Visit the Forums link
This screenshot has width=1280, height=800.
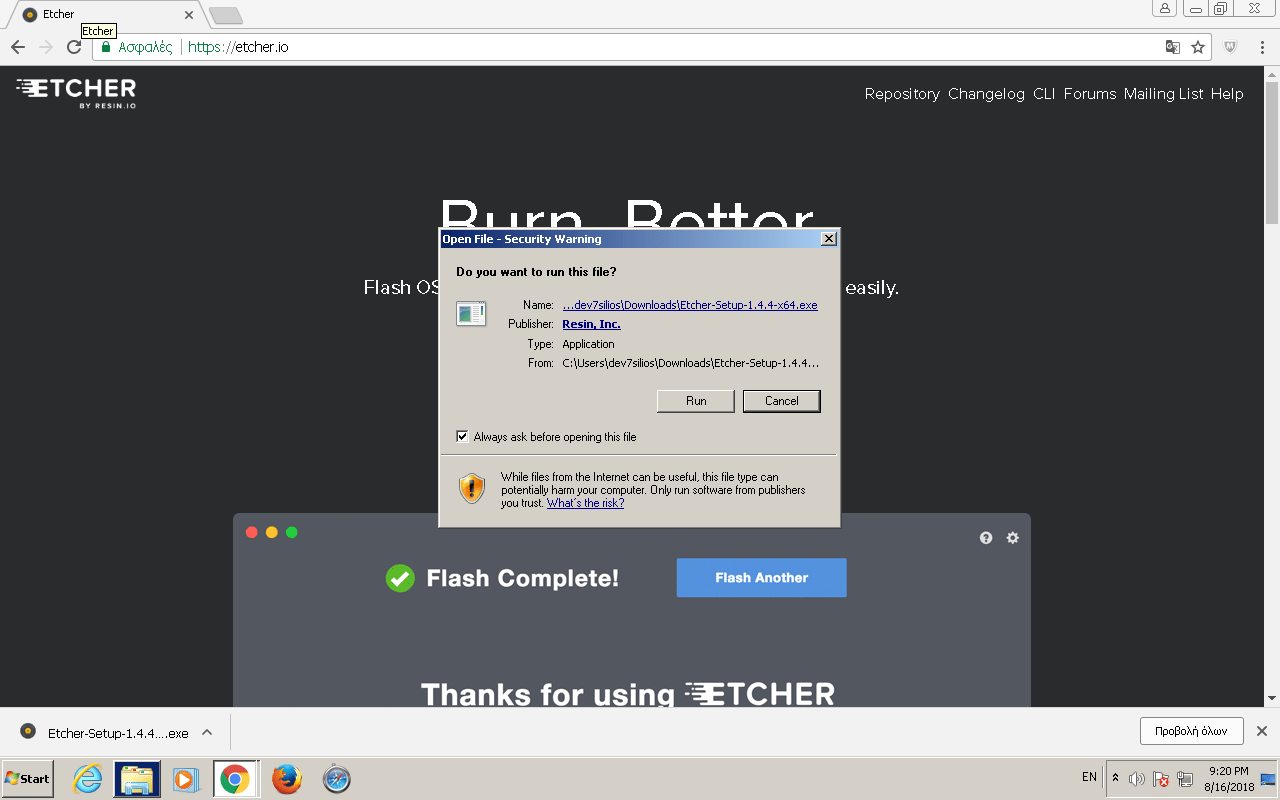click(1090, 94)
